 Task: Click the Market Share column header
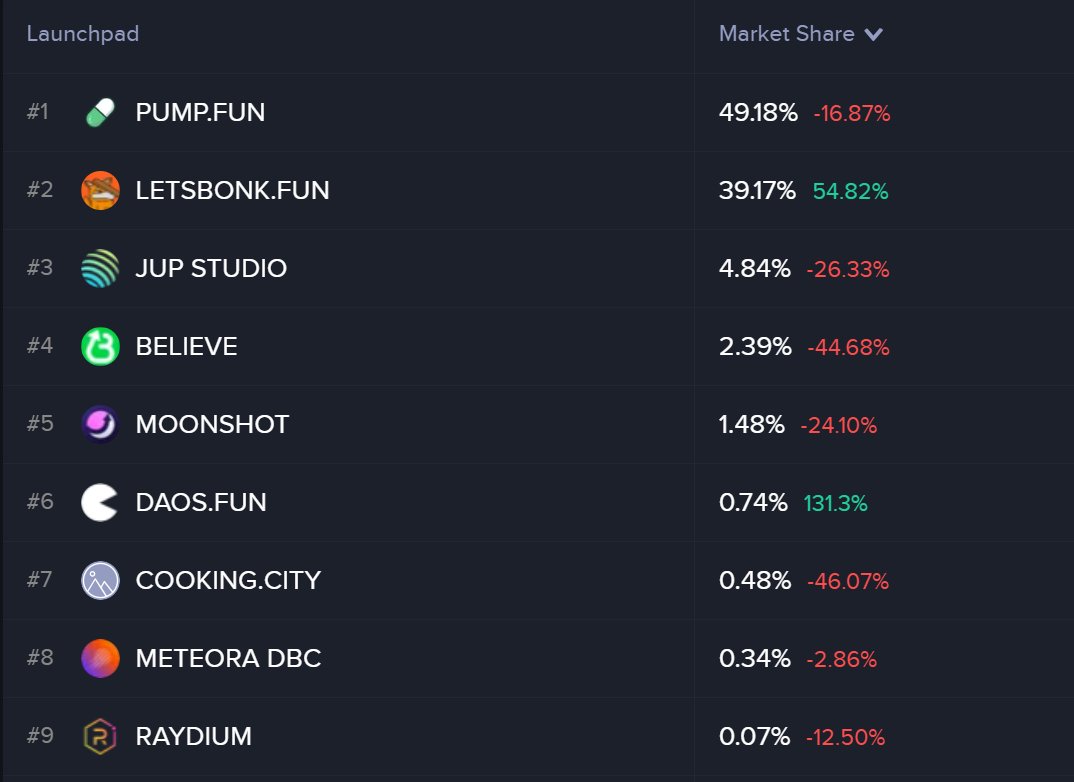pos(787,34)
